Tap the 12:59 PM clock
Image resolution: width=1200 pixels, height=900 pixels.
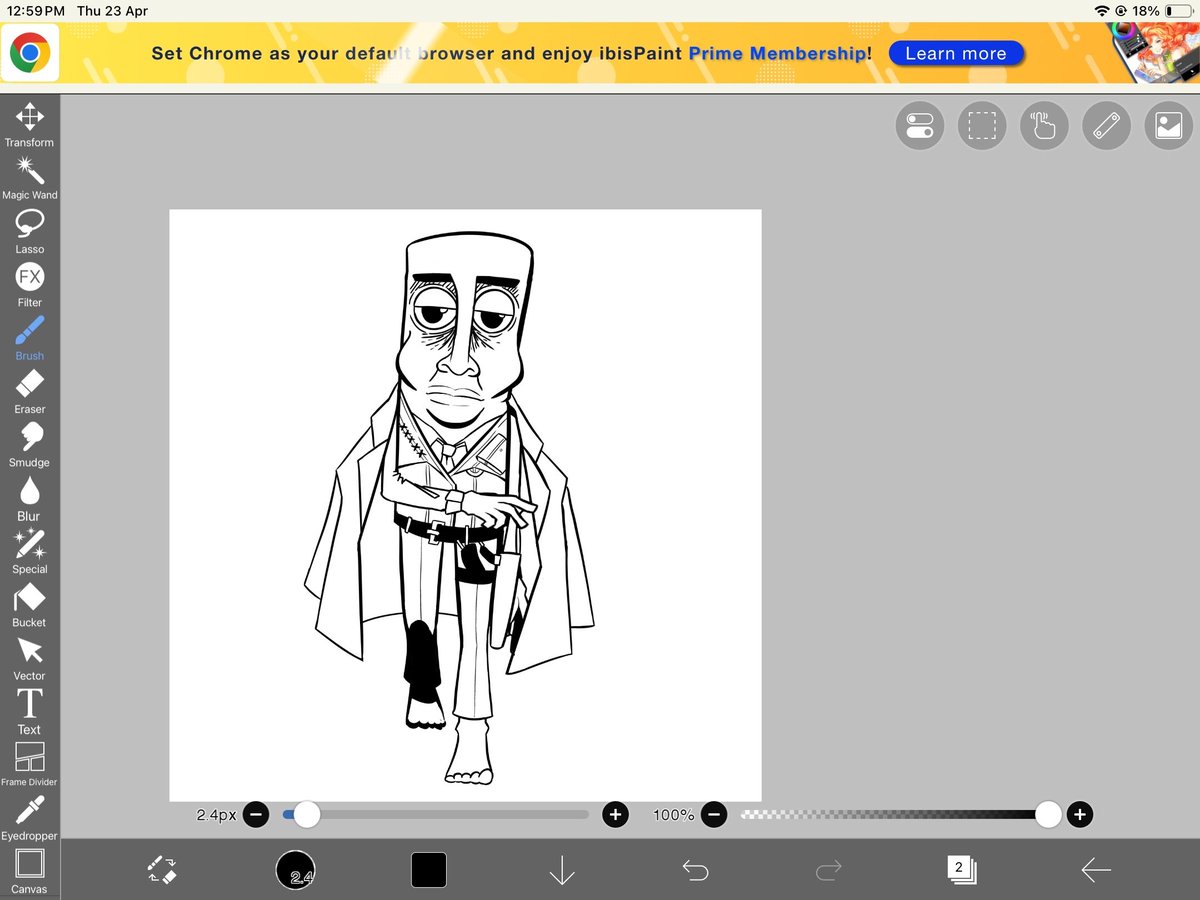tap(35, 10)
